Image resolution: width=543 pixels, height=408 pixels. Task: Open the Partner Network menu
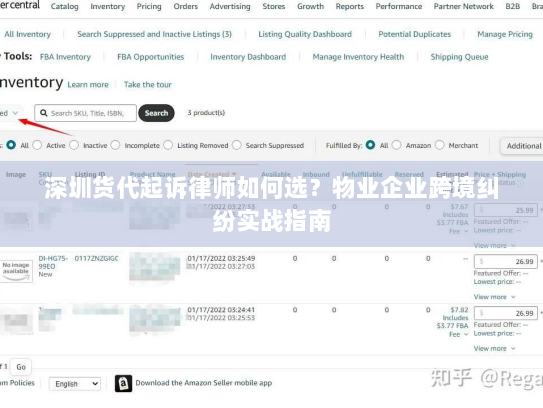[464, 7]
